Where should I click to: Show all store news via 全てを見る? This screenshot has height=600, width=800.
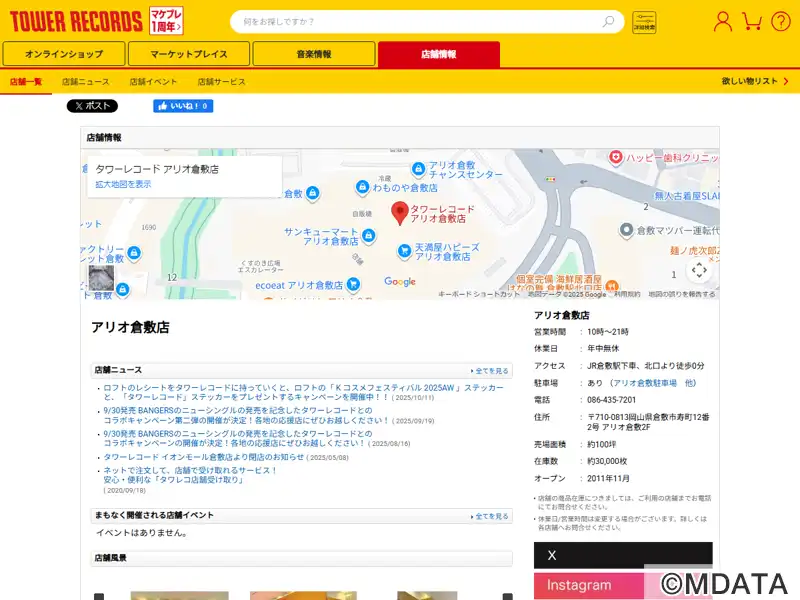tap(490, 371)
